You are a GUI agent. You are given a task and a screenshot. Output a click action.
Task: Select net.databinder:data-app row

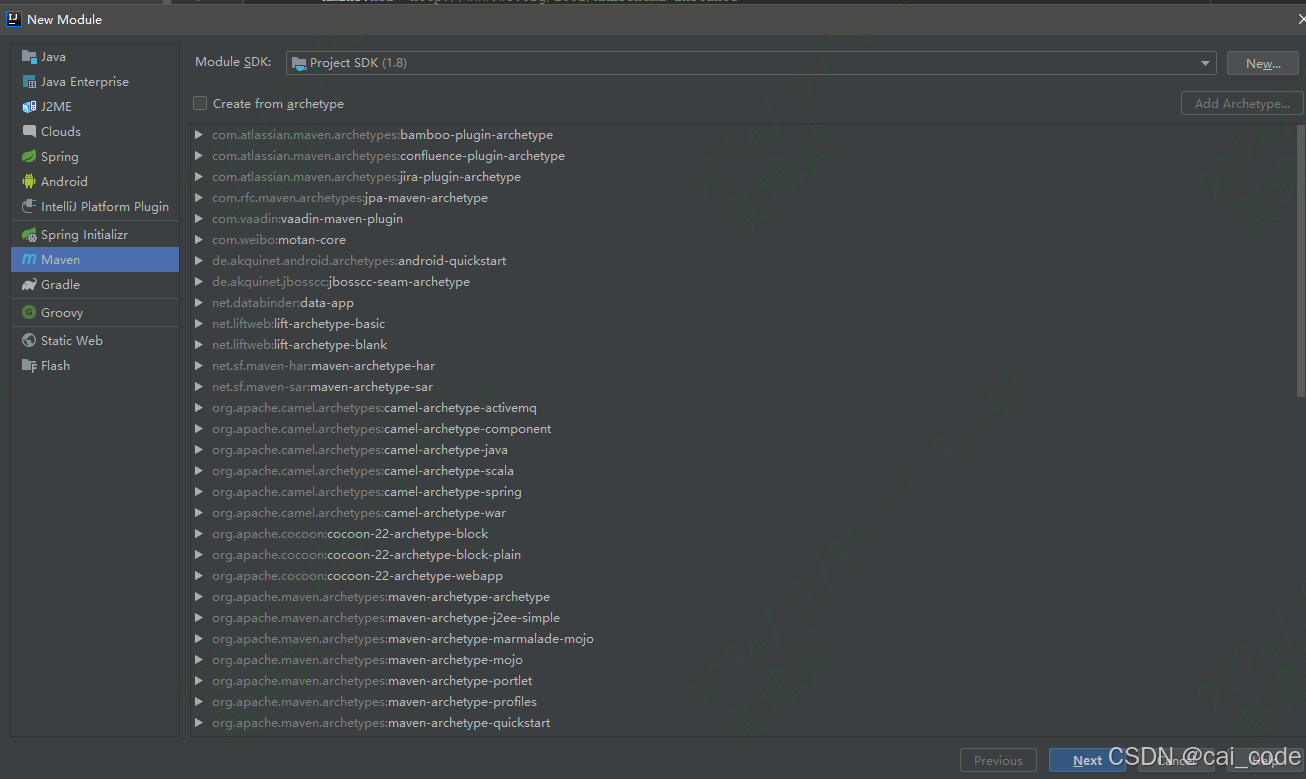[743, 303]
